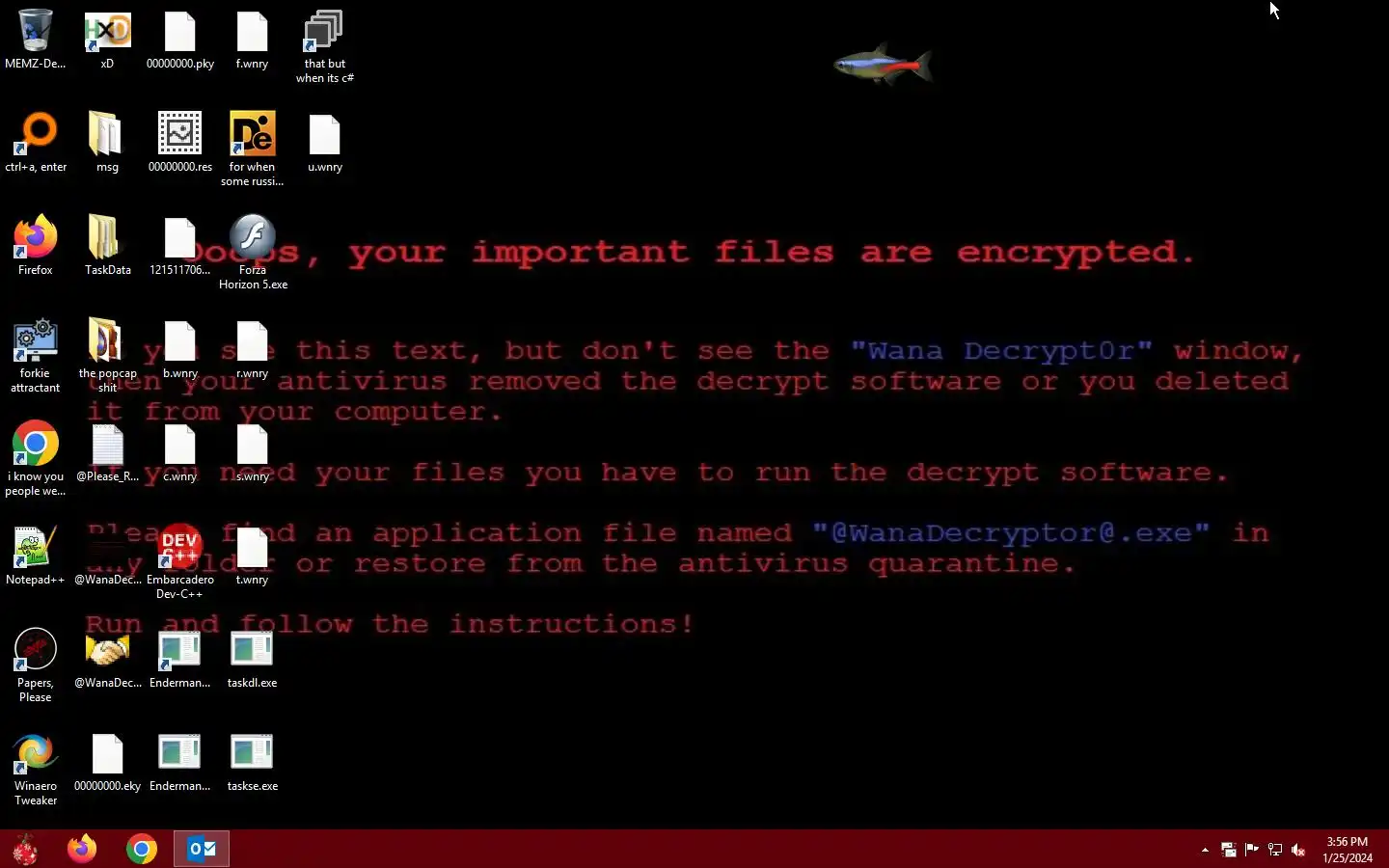Select the xD hex editor shortcut
This screenshot has height=868, width=1389.
tap(107, 40)
